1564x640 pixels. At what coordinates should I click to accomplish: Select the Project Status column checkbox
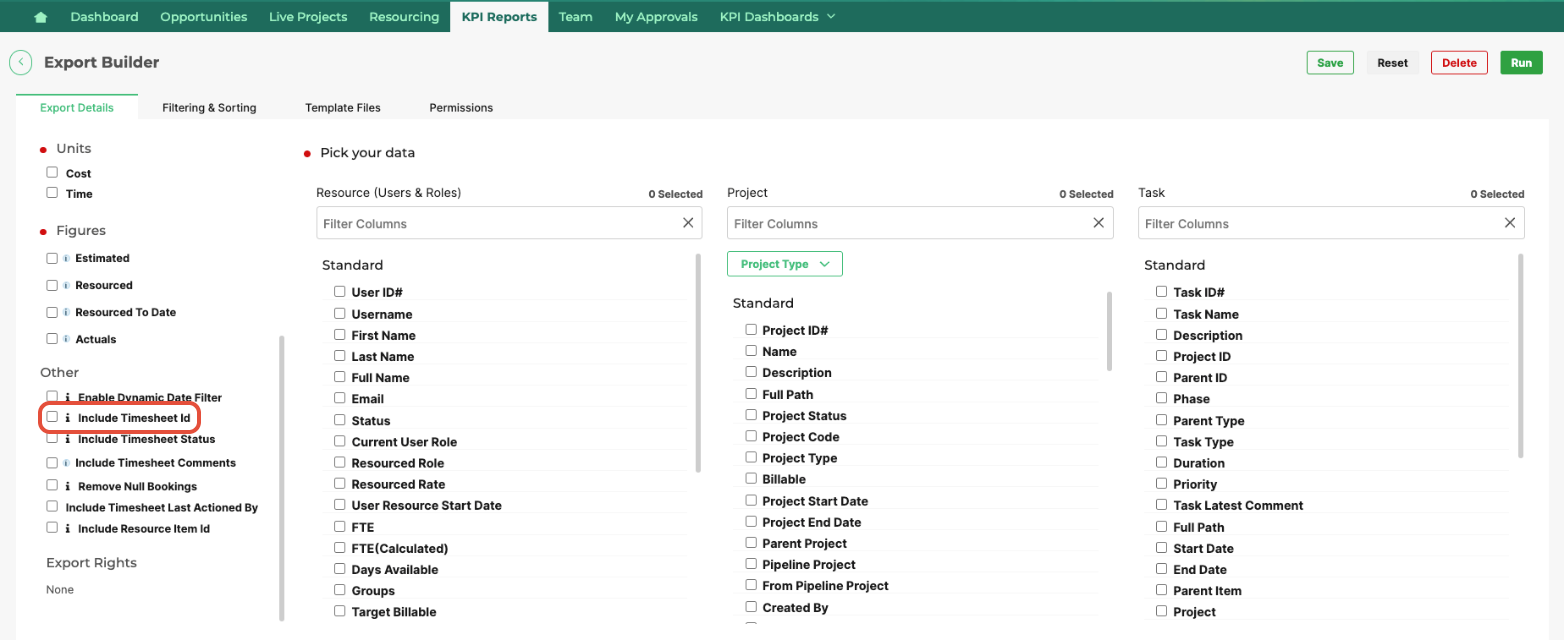coord(751,415)
